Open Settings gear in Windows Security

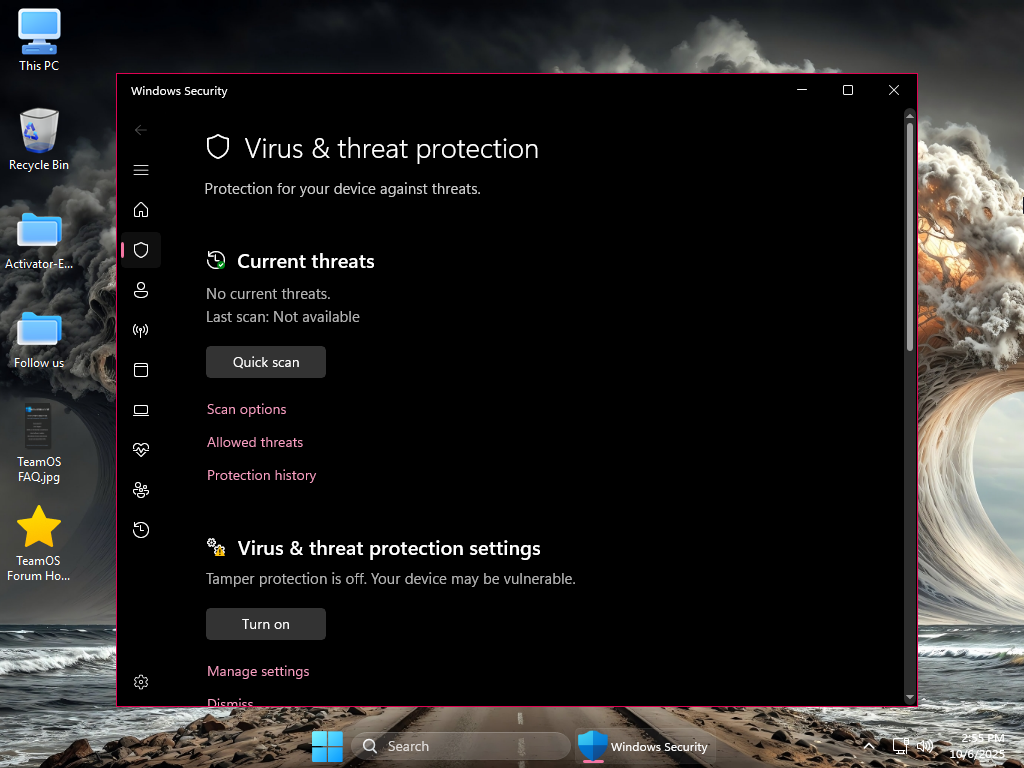click(x=140, y=682)
